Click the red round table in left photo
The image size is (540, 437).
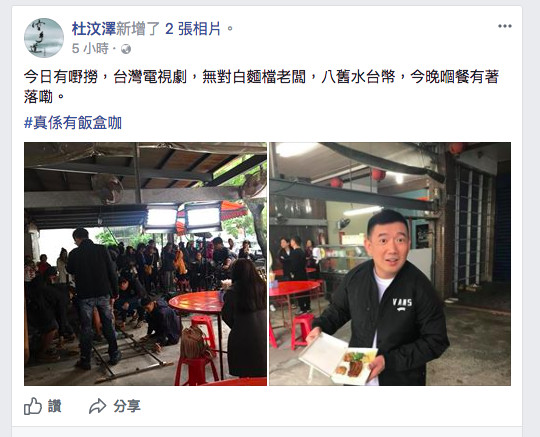click(197, 302)
